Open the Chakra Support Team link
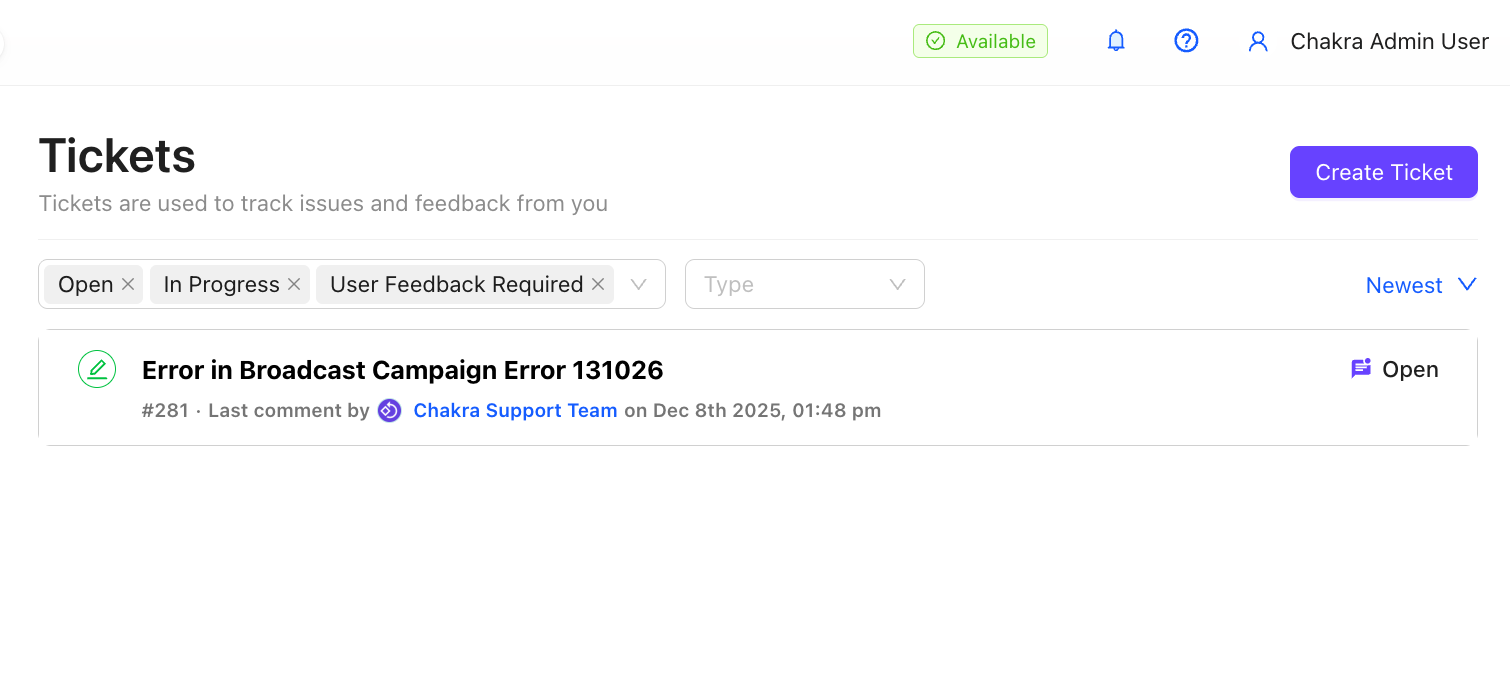The height and width of the screenshot is (674, 1510). click(515, 410)
